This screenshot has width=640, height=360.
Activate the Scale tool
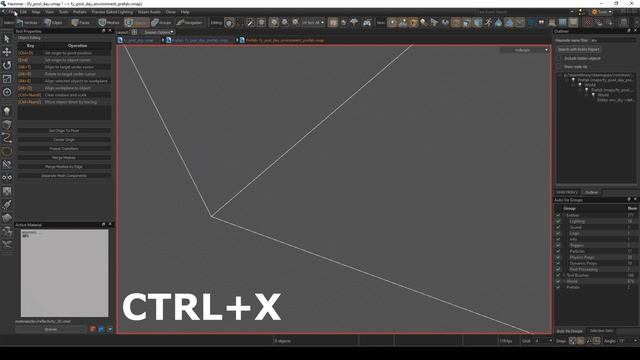pos(7,79)
